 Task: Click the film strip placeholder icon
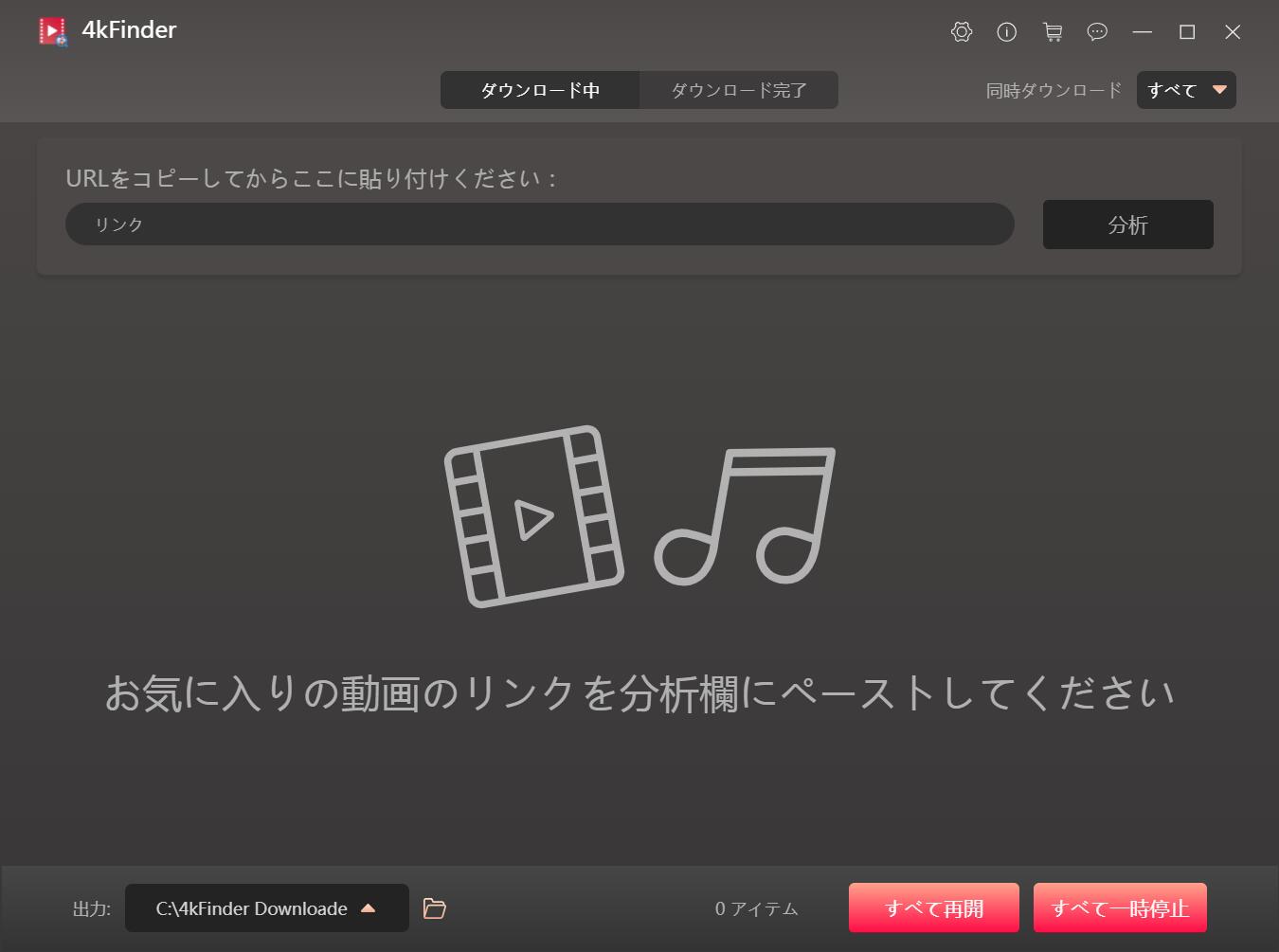[x=533, y=516]
